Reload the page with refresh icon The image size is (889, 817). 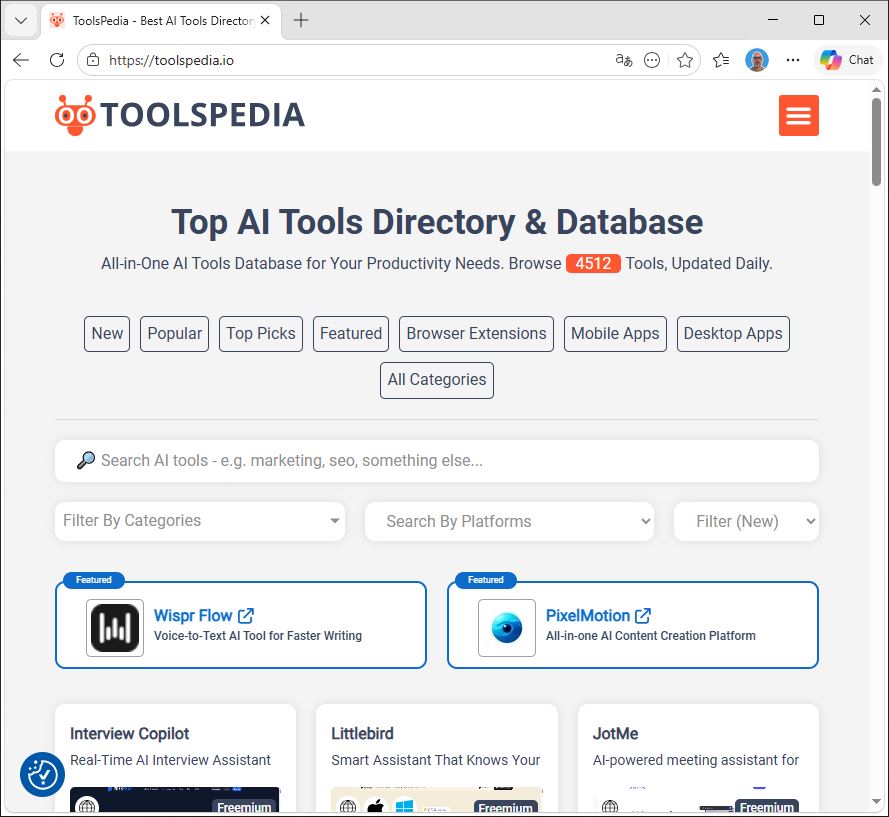57,60
